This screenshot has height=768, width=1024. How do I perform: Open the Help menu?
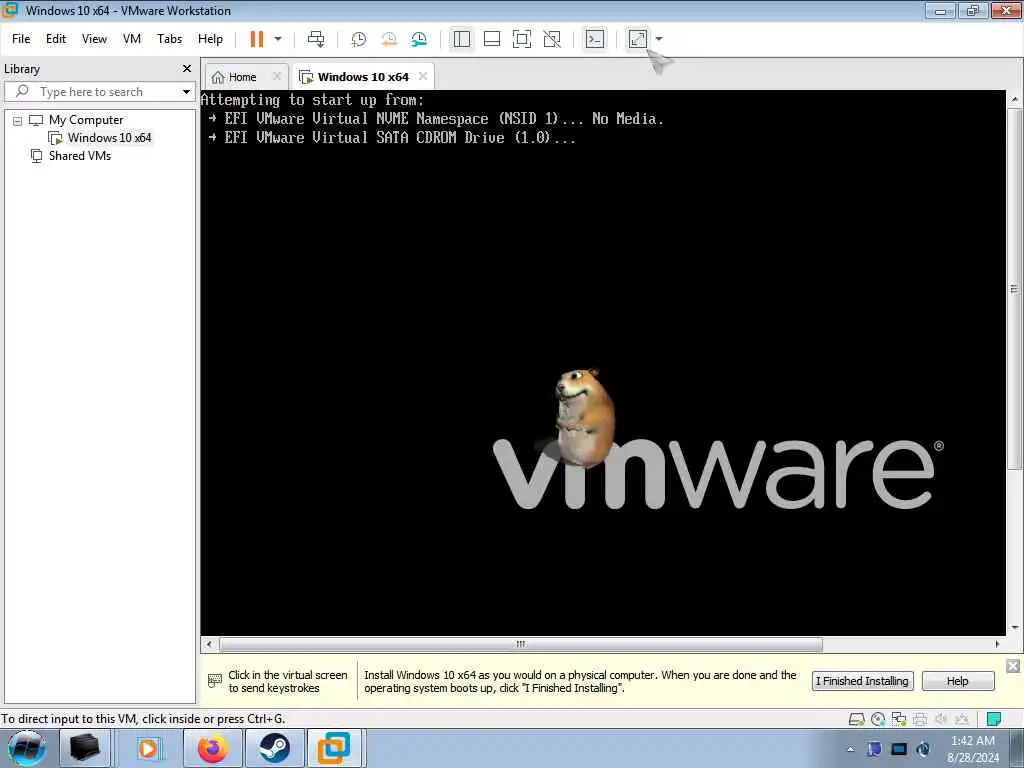(x=210, y=39)
